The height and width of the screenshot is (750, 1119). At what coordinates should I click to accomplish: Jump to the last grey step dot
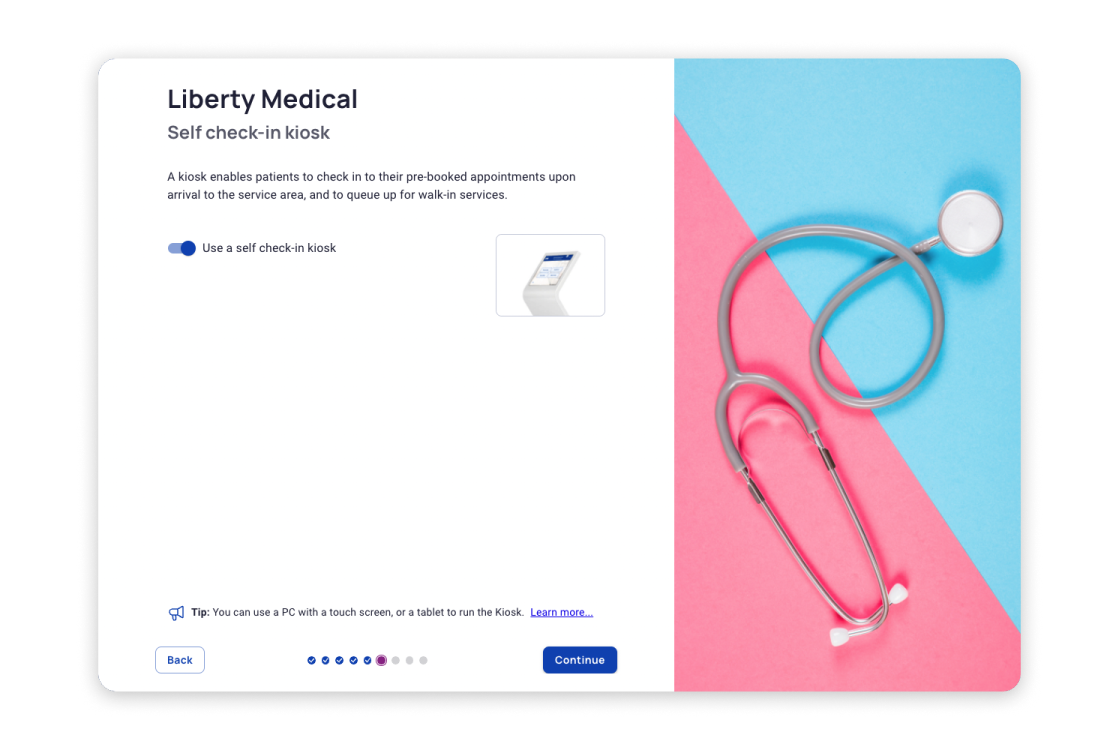pos(423,661)
